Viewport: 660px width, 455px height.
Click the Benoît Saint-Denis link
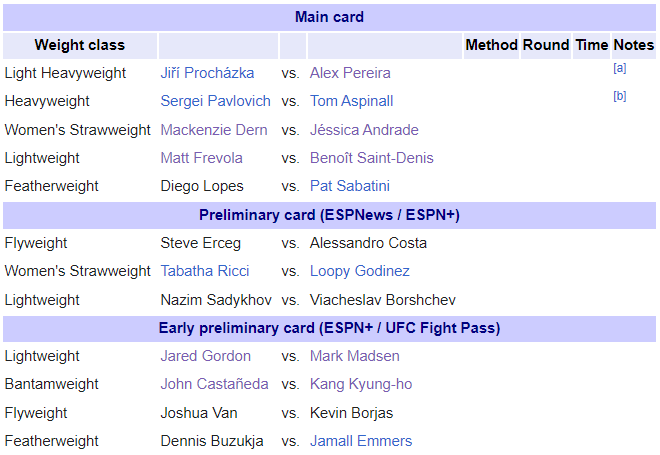(x=372, y=158)
